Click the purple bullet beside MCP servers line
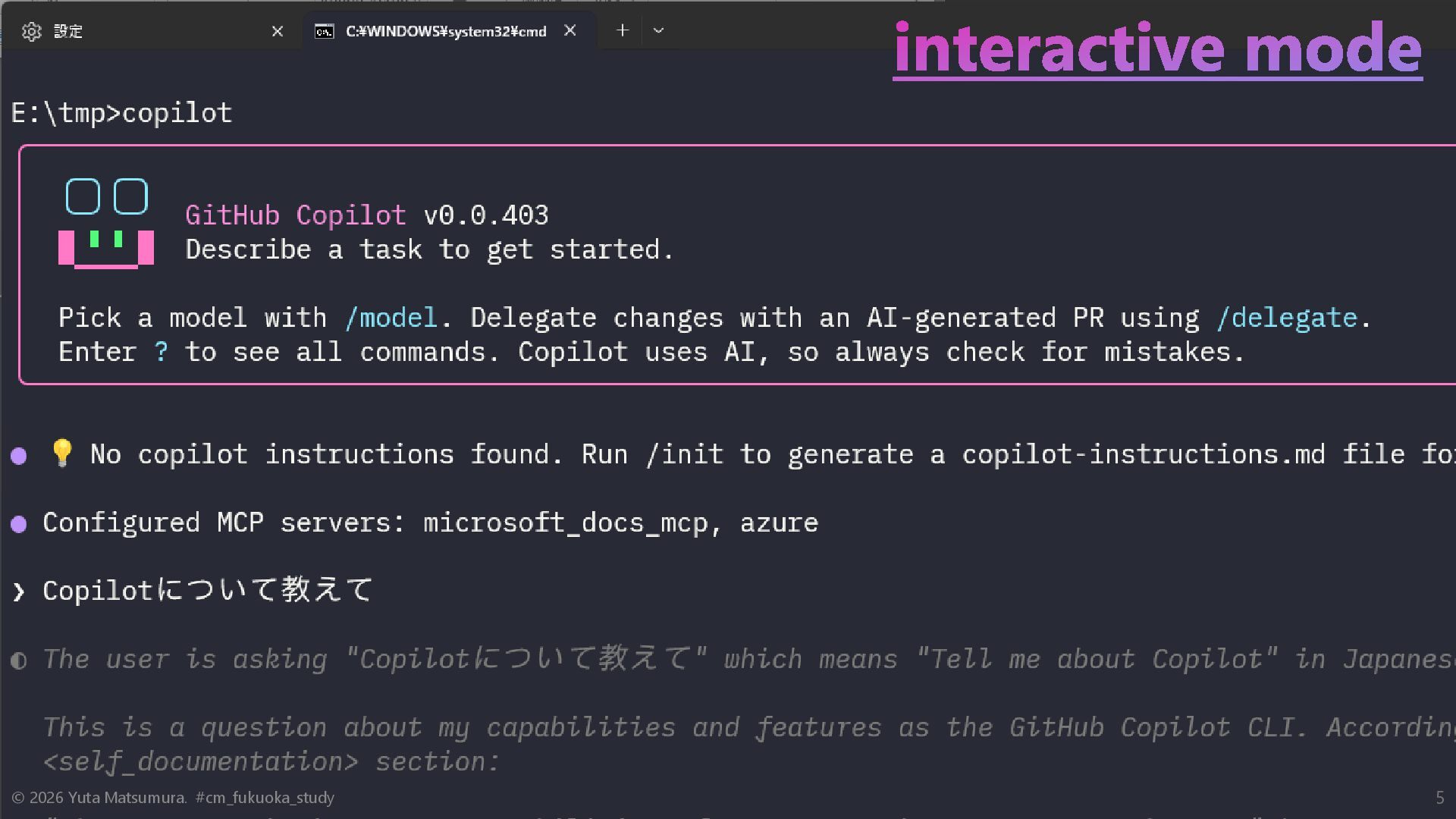Viewport: 1456px width, 819px height. 19,524
